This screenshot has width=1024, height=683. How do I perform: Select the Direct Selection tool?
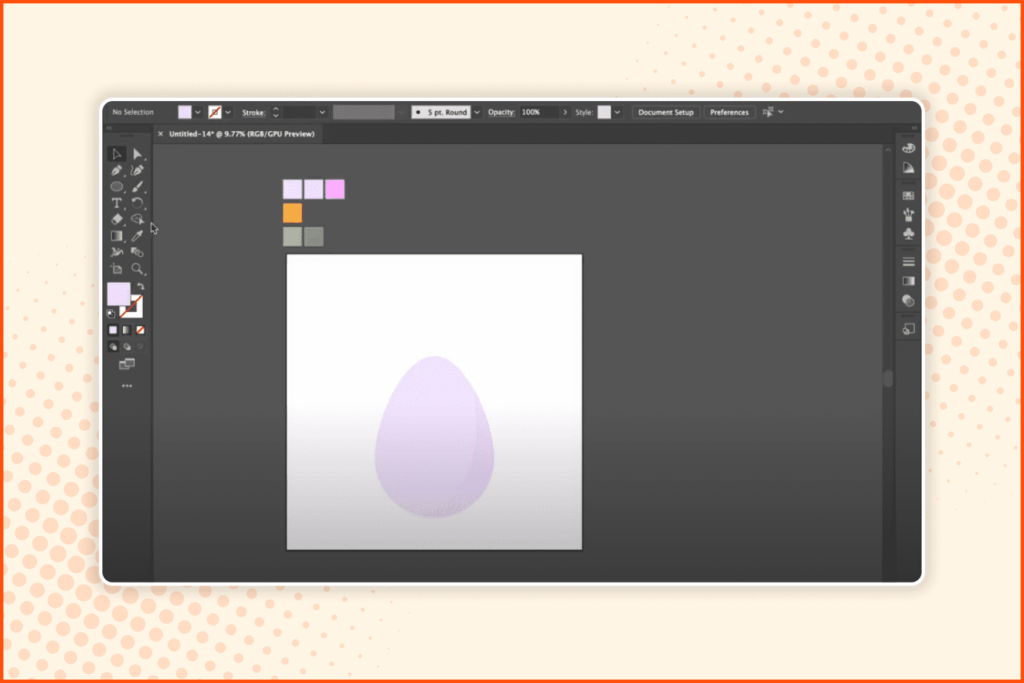click(137, 154)
